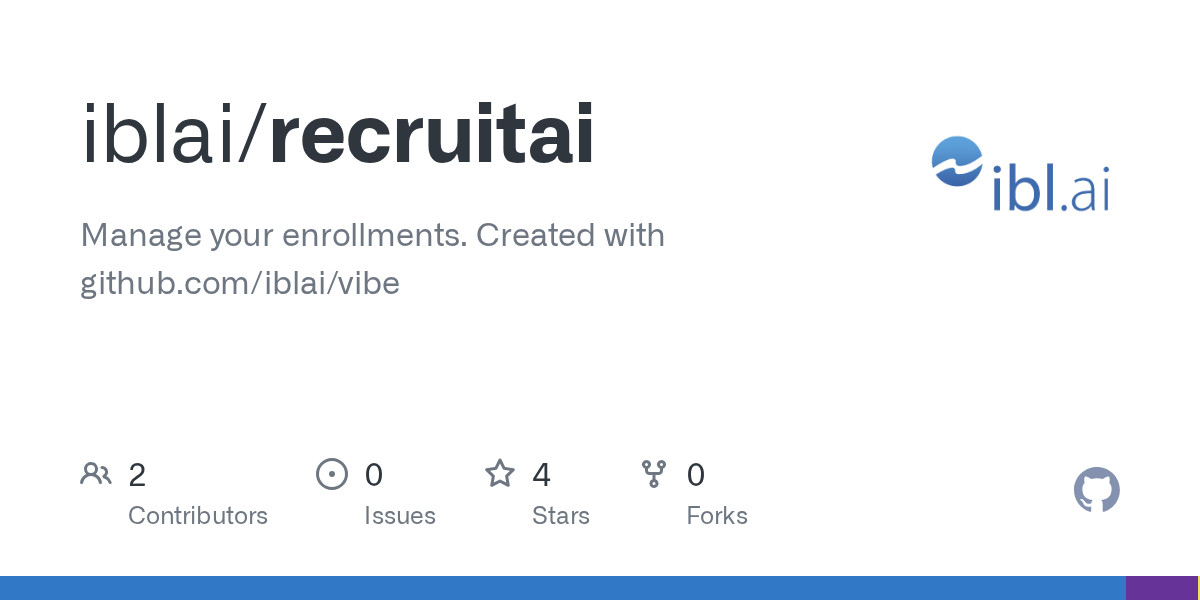Click the Forks label
This screenshot has width=1200, height=600.
coord(717,516)
